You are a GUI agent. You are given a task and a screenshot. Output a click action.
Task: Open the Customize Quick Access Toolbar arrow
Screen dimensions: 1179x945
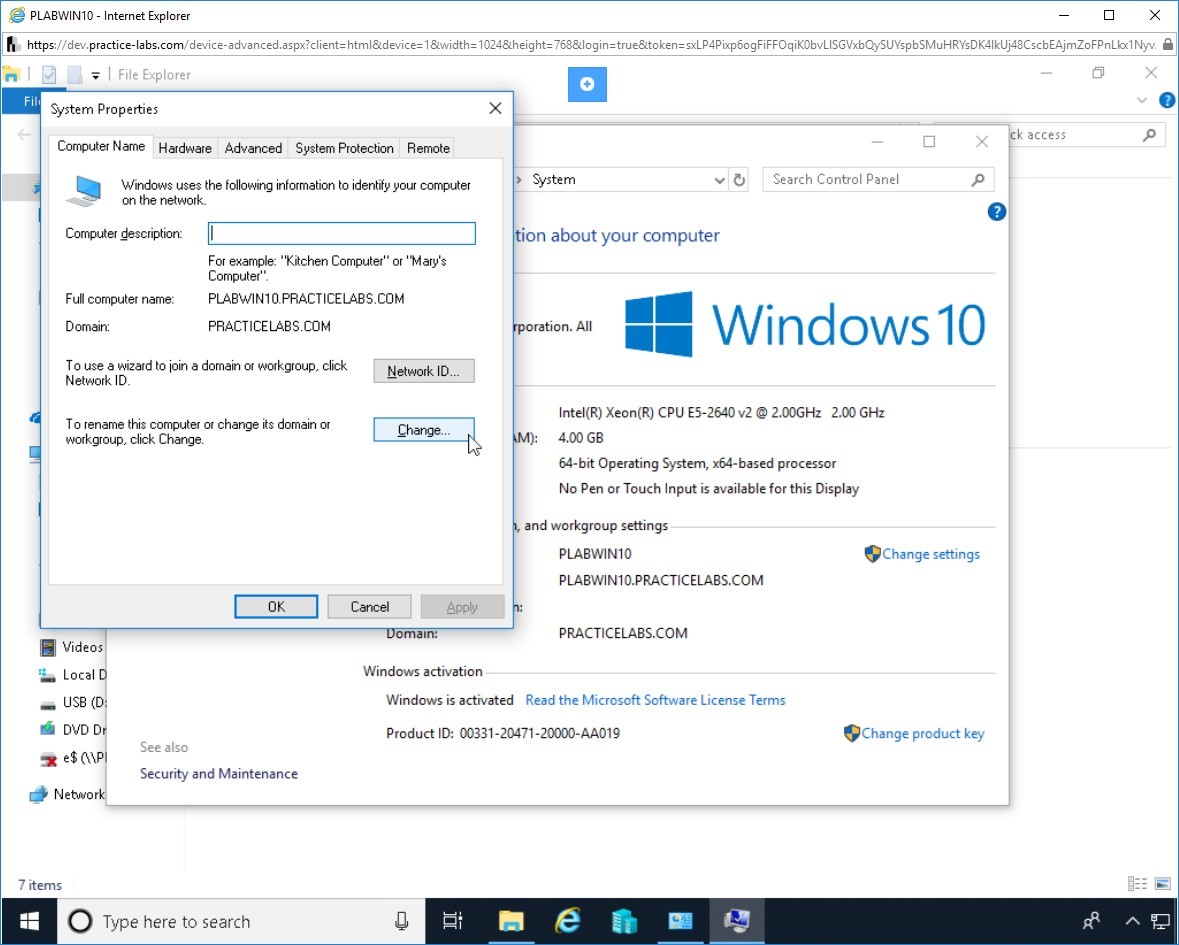95,75
